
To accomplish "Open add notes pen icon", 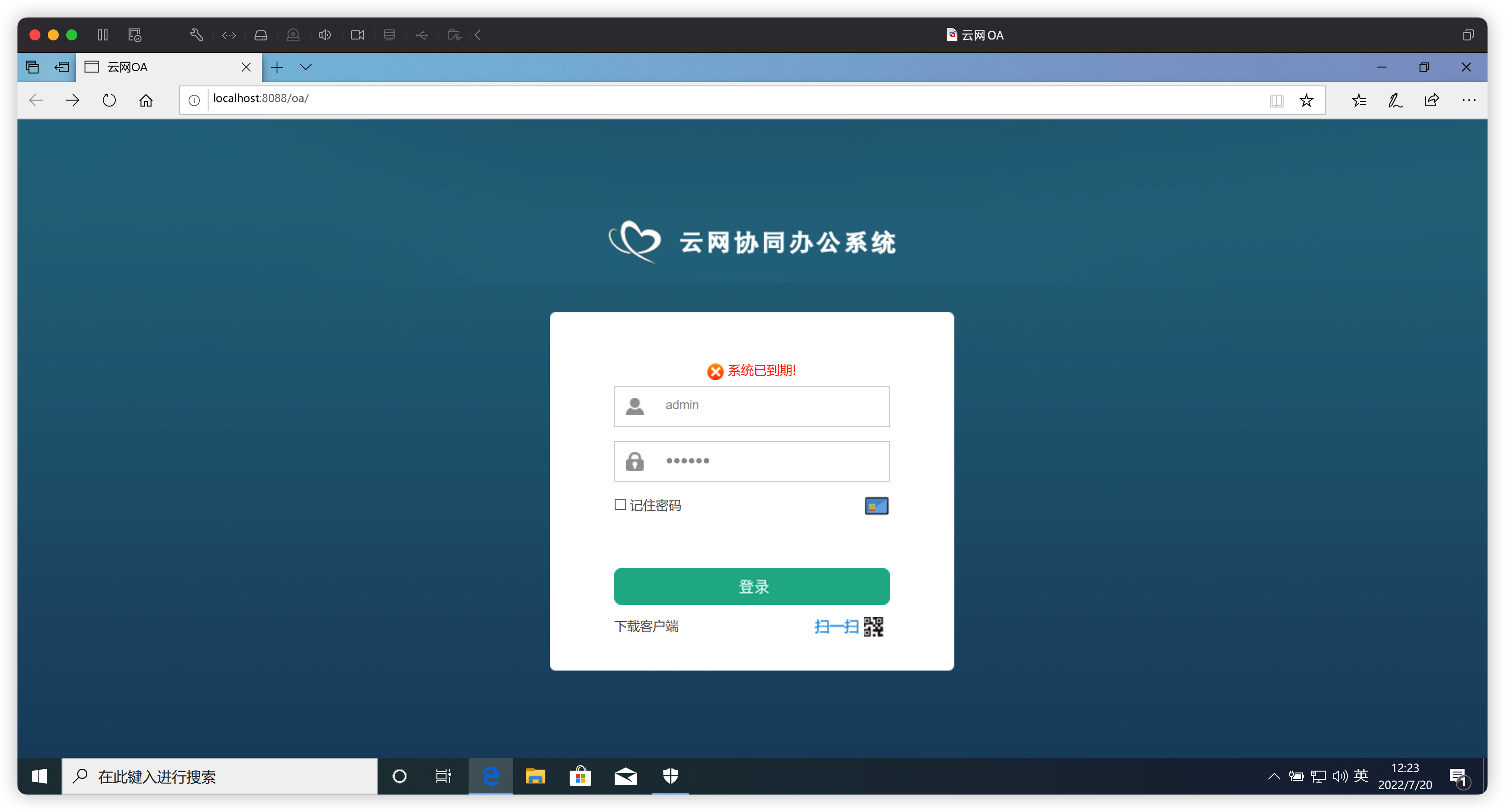I will pos(1395,101).
